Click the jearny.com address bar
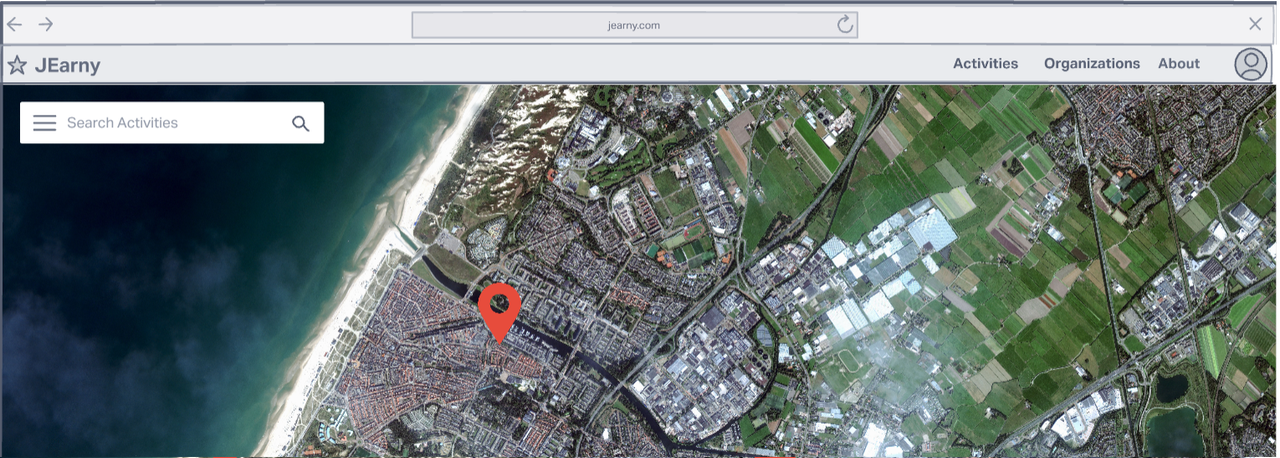The height and width of the screenshot is (458, 1280). click(634, 25)
